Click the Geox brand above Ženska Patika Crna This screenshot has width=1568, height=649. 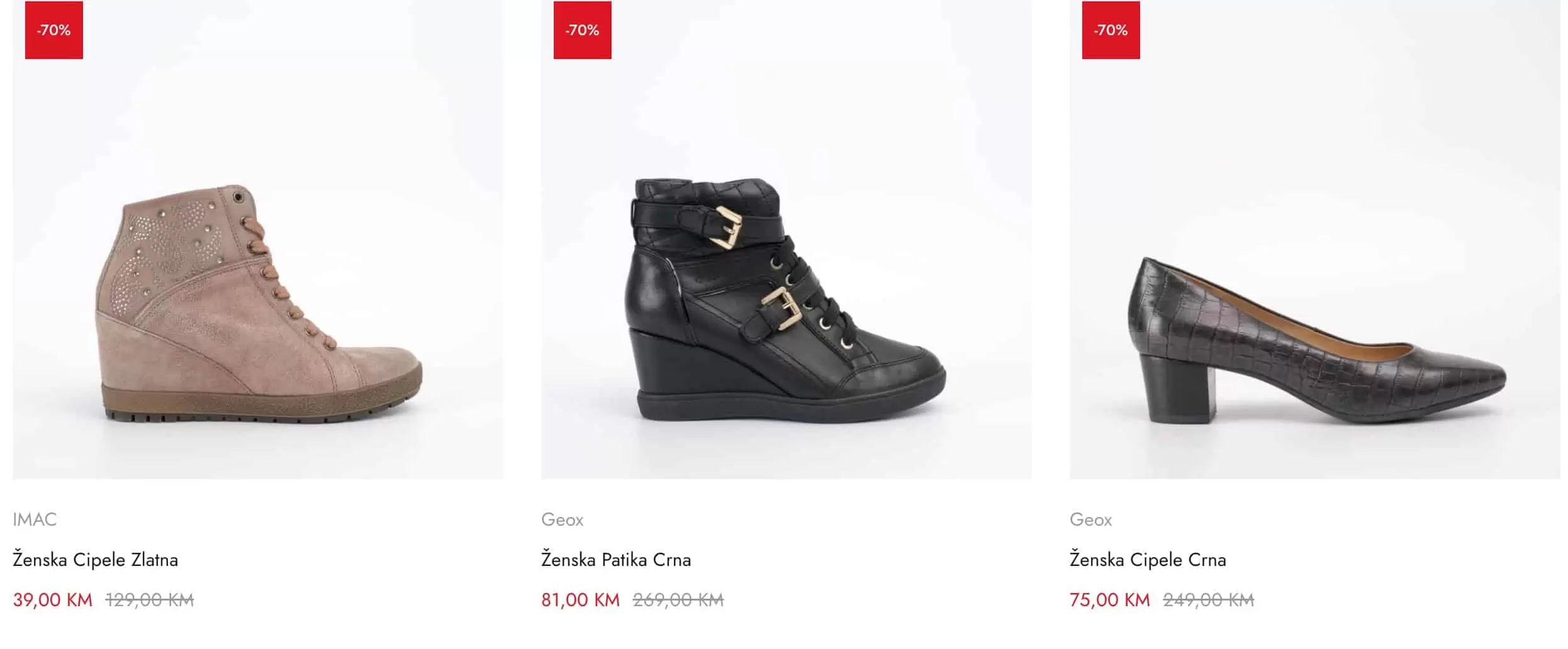click(562, 519)
